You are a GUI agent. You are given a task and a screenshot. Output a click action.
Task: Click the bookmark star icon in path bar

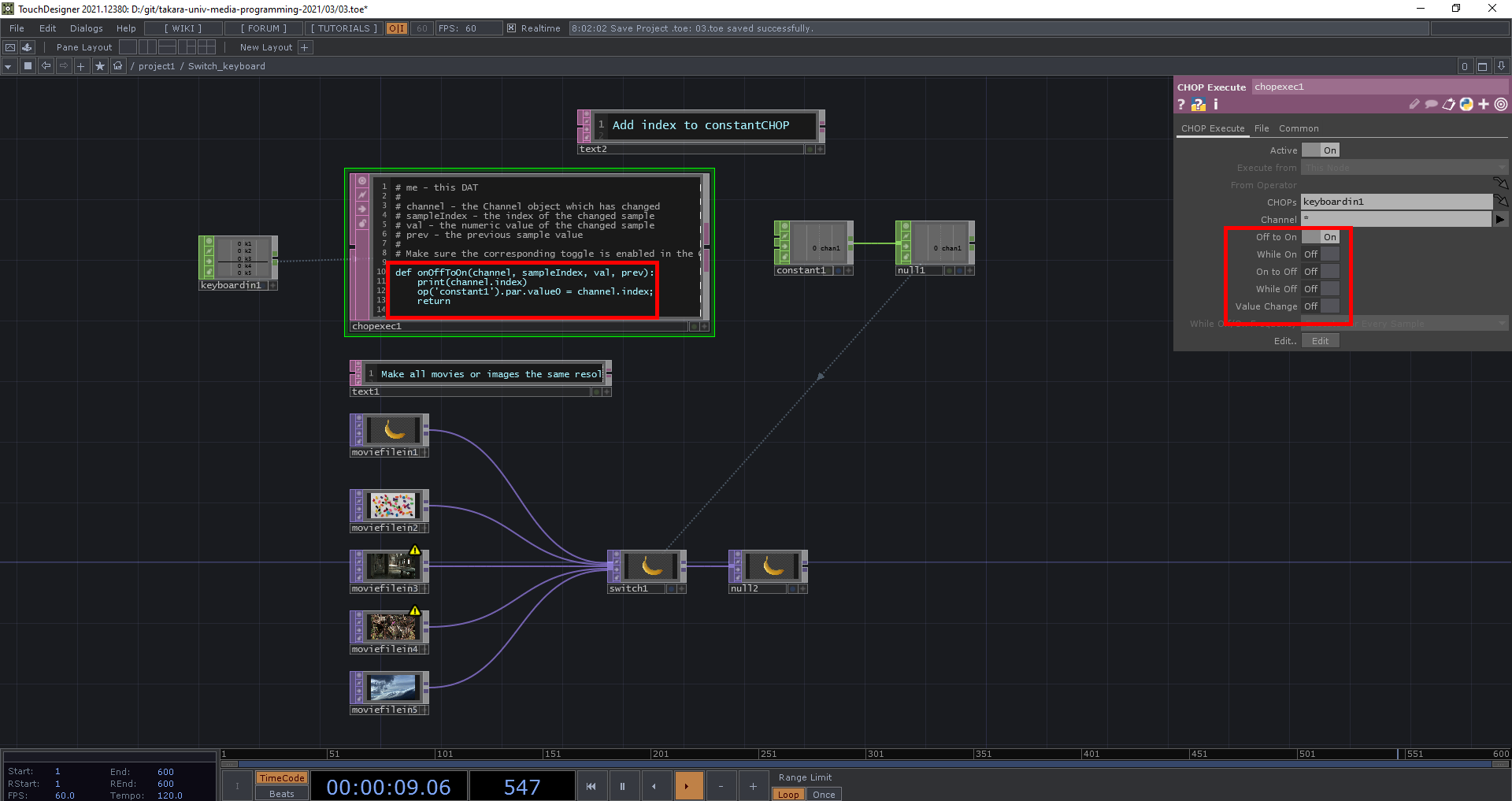pyautogui.click(x=99, y=66)
